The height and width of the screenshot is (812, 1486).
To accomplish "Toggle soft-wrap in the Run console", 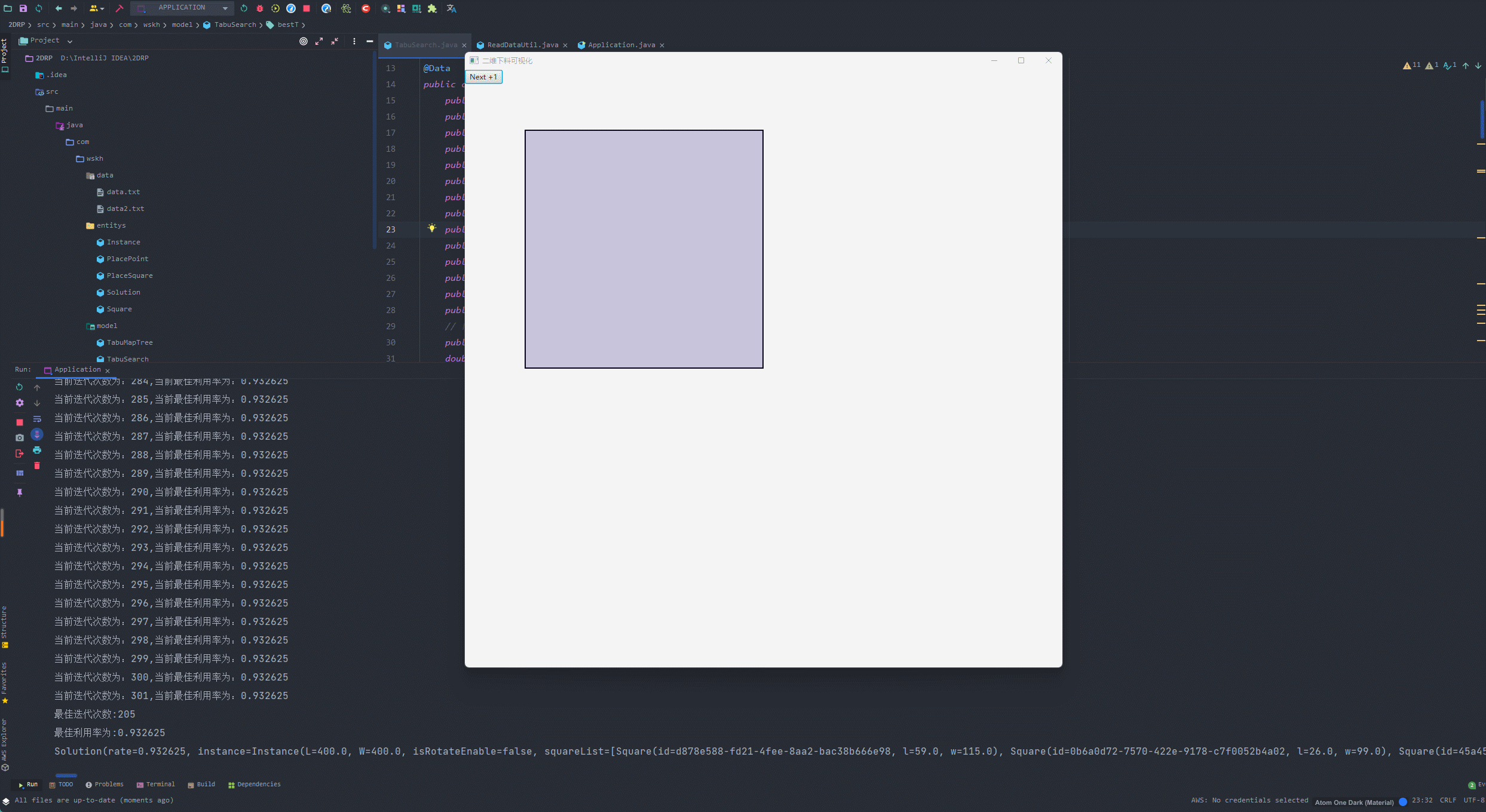I will pos(37,419).
